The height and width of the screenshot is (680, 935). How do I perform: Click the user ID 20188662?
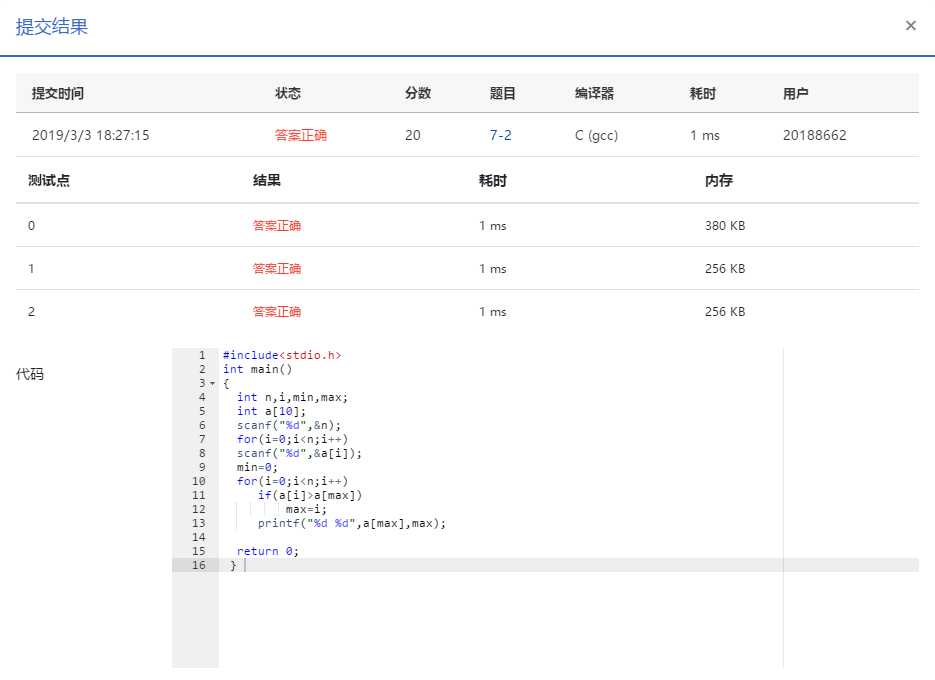(x=814, y=135)
